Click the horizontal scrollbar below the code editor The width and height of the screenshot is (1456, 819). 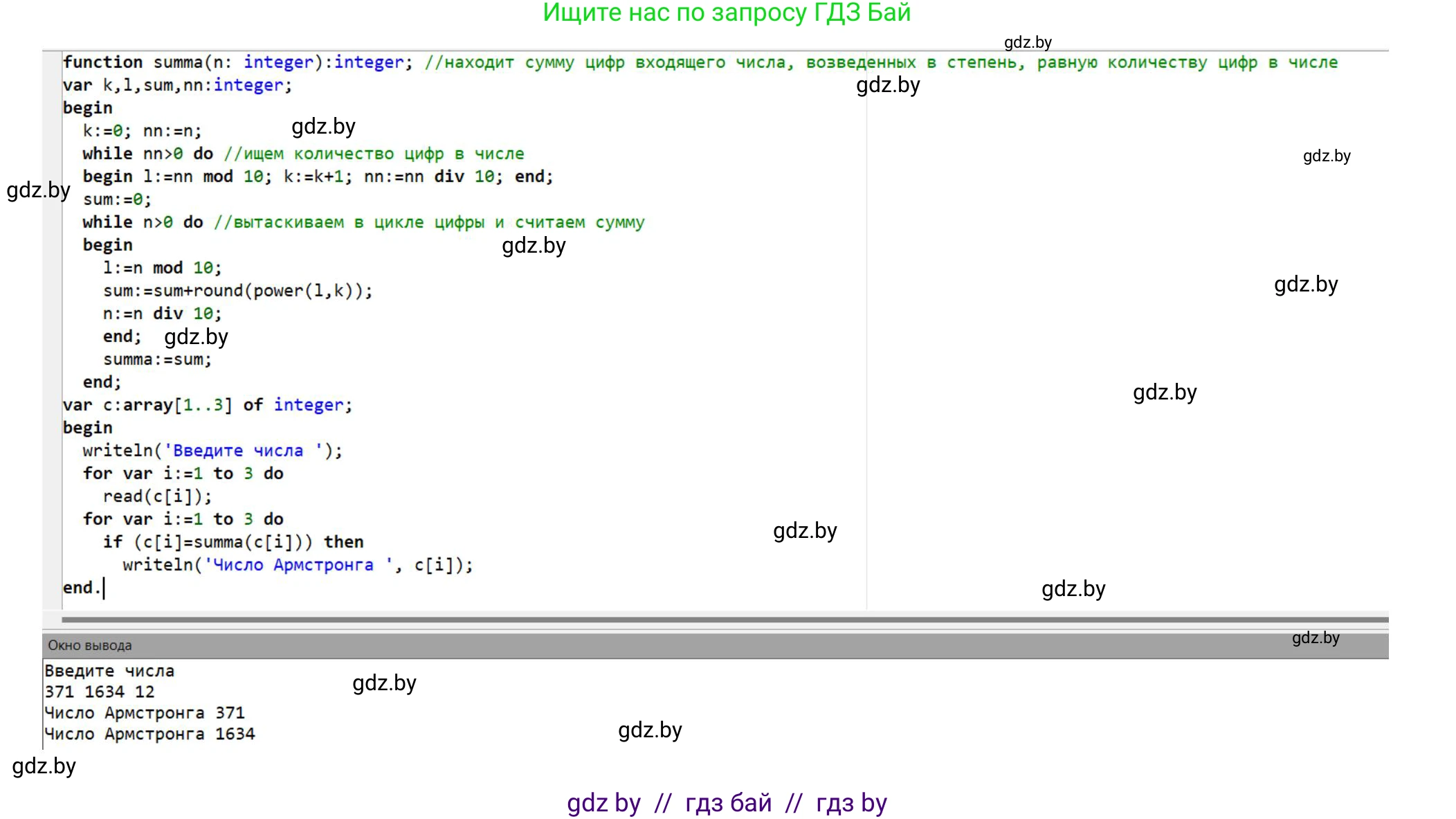tap(724, 620)
